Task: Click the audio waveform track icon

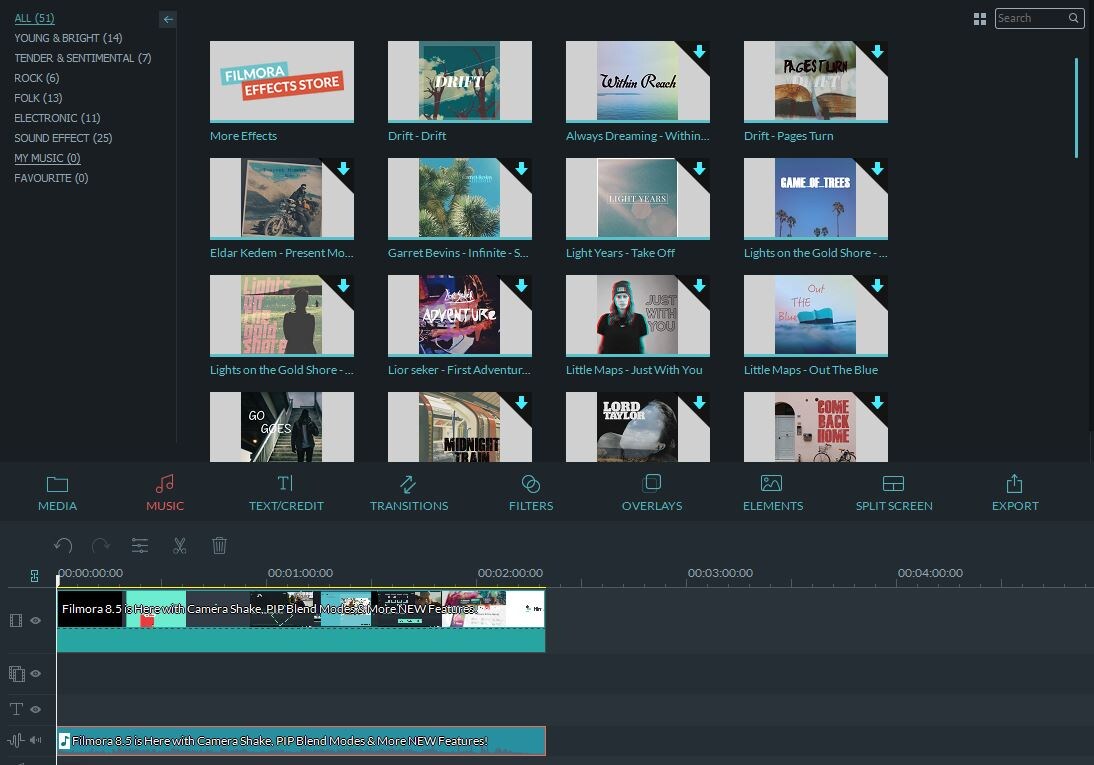Action: coord(15,740)
